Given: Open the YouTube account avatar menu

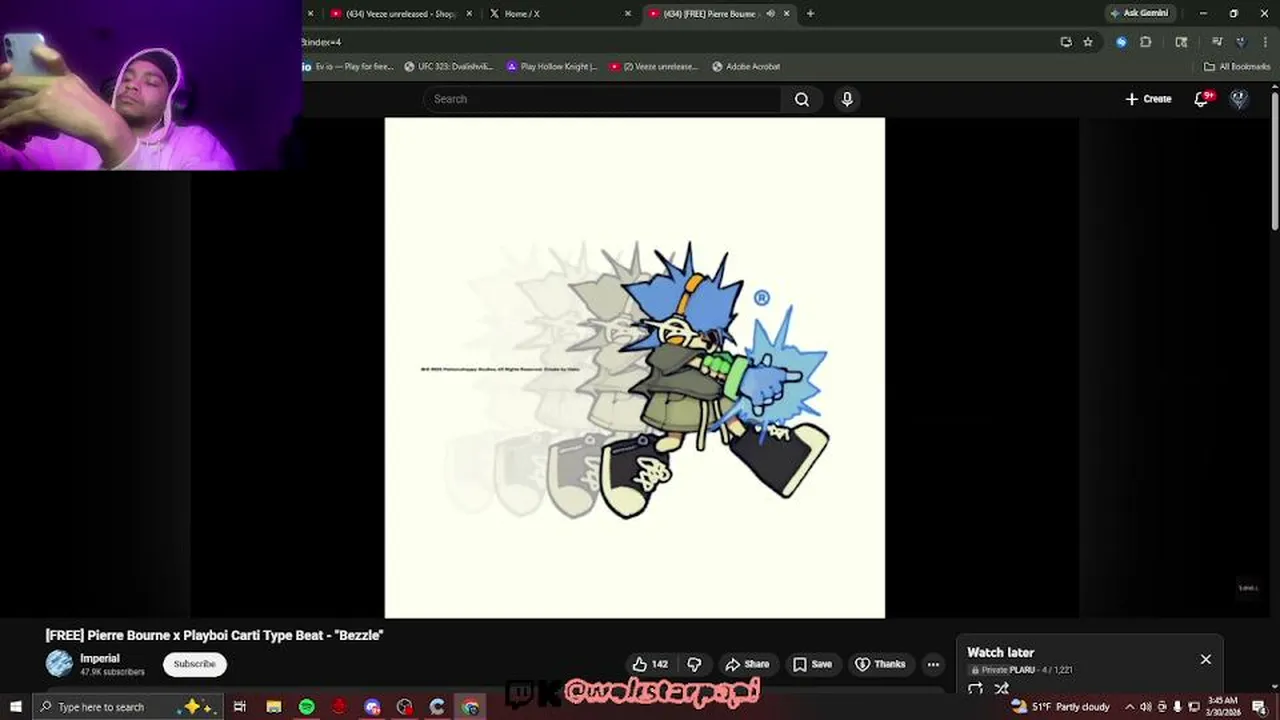Looking at the screenshot, I should (1239, 99).
